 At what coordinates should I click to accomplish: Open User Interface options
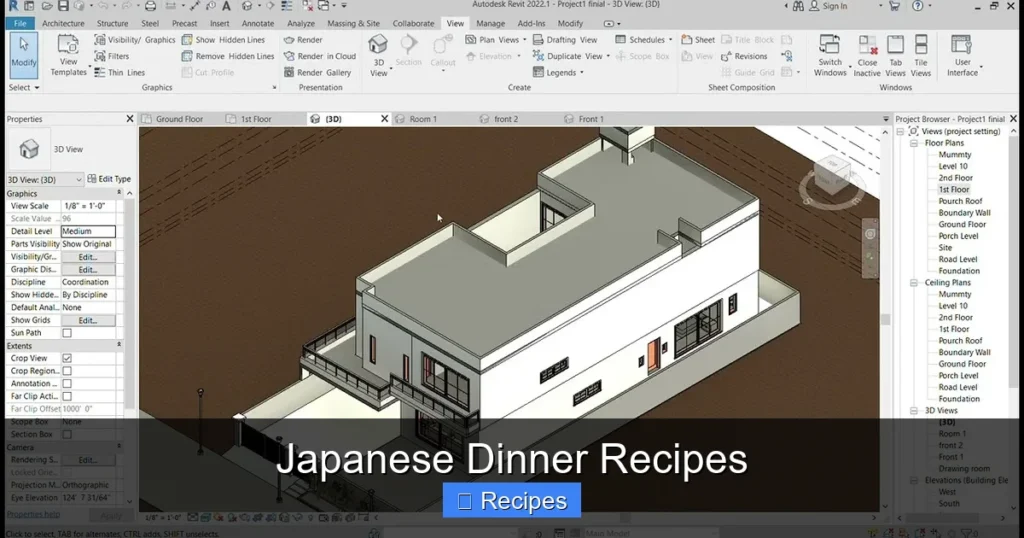[x=963, y=55]
